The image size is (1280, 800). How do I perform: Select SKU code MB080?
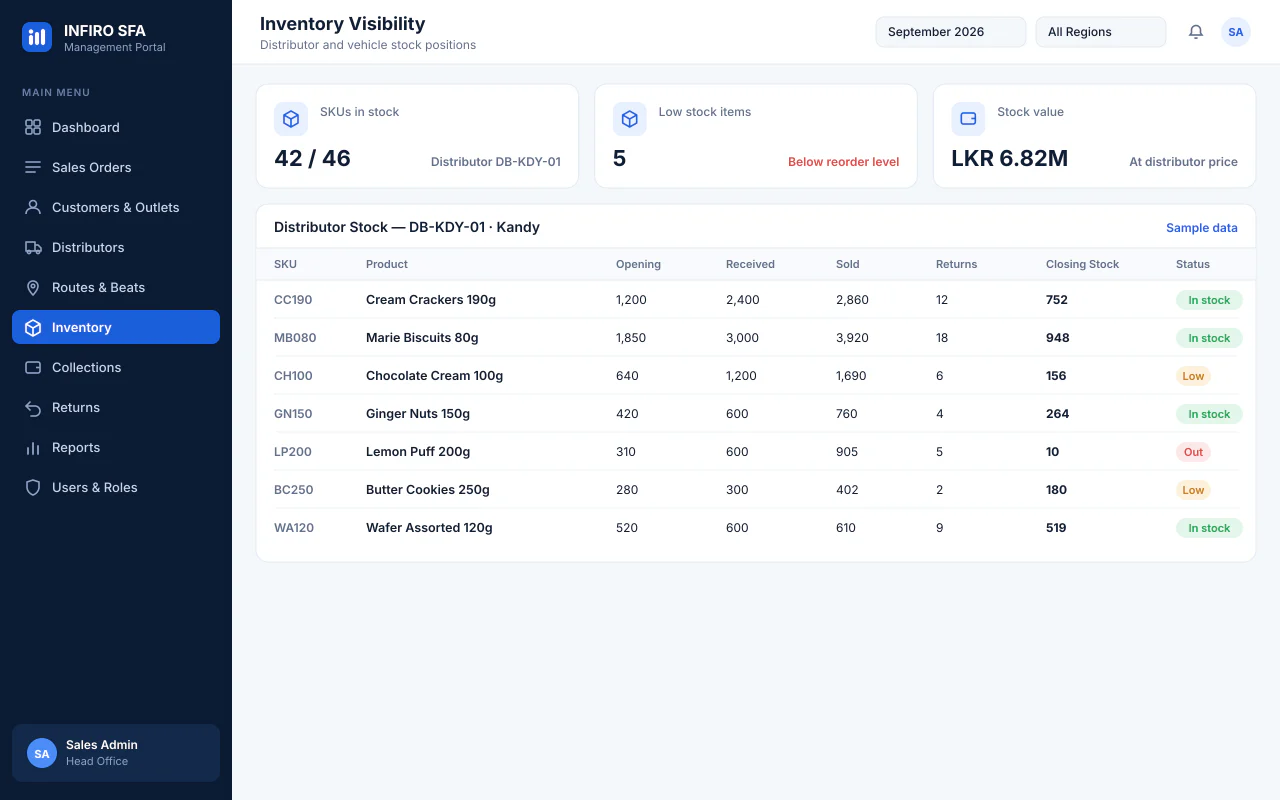coord(295,338)
